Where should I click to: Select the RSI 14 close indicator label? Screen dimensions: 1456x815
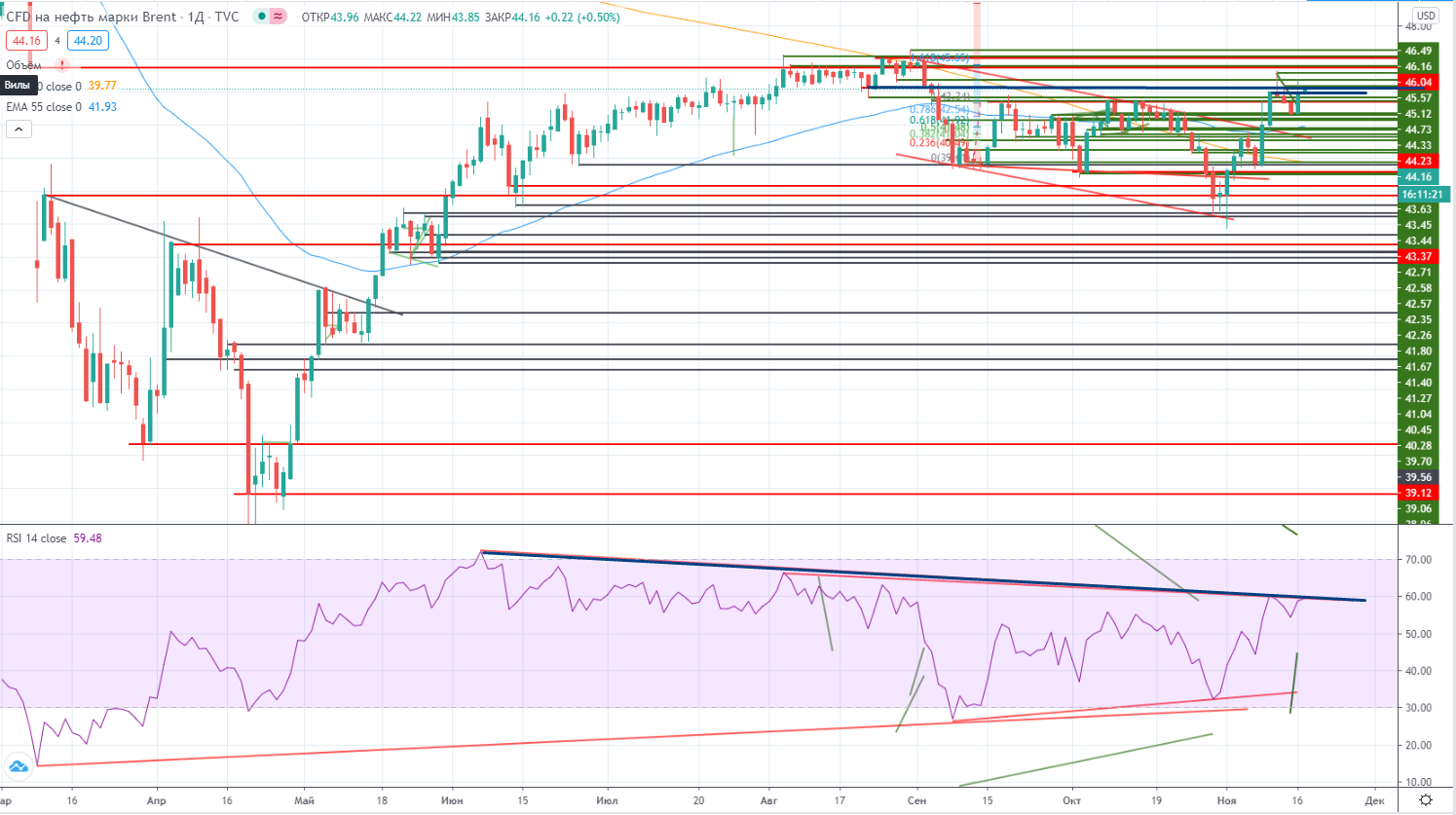[x=36, y=538]
